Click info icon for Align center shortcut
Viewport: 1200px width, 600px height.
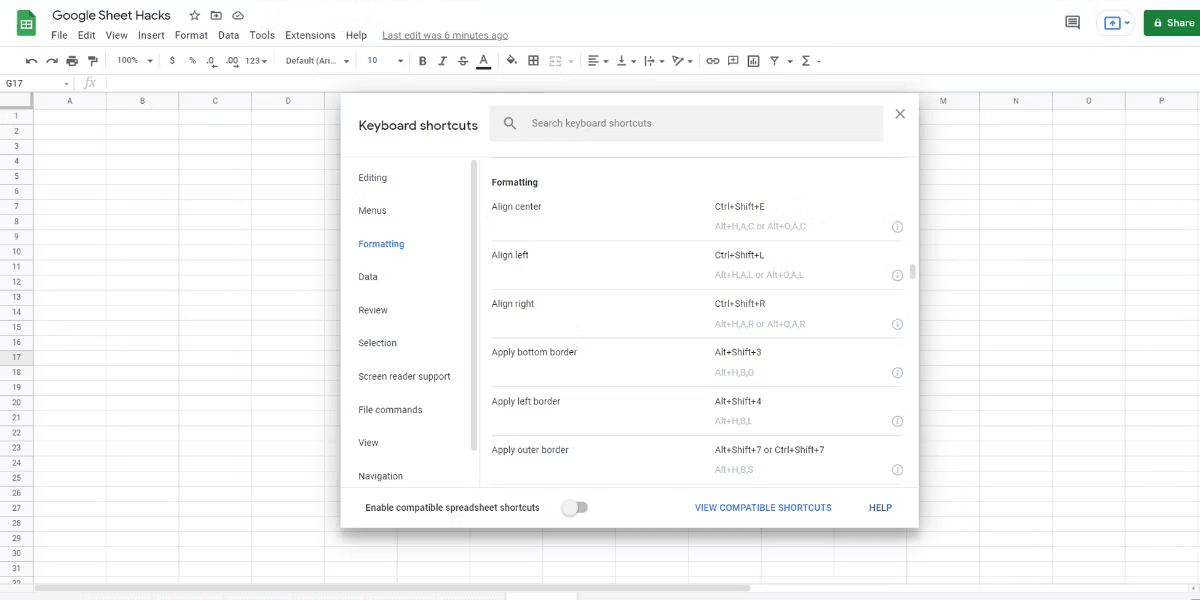click(x=897, y=227)
